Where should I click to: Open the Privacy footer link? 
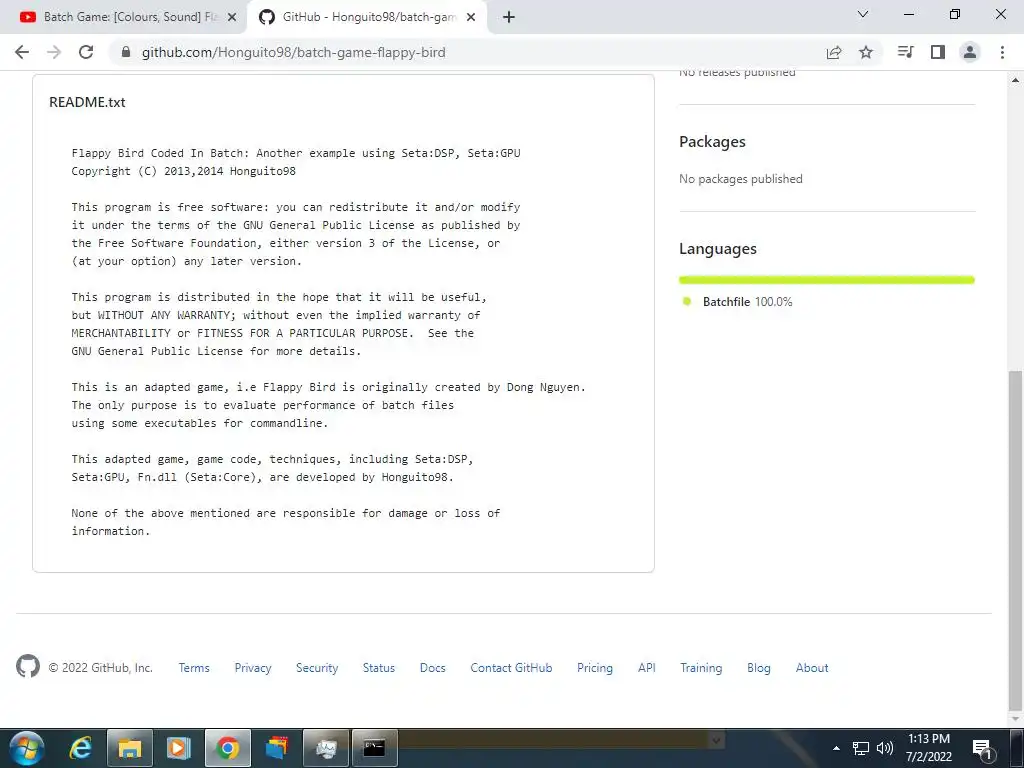(x=253, y=668)
